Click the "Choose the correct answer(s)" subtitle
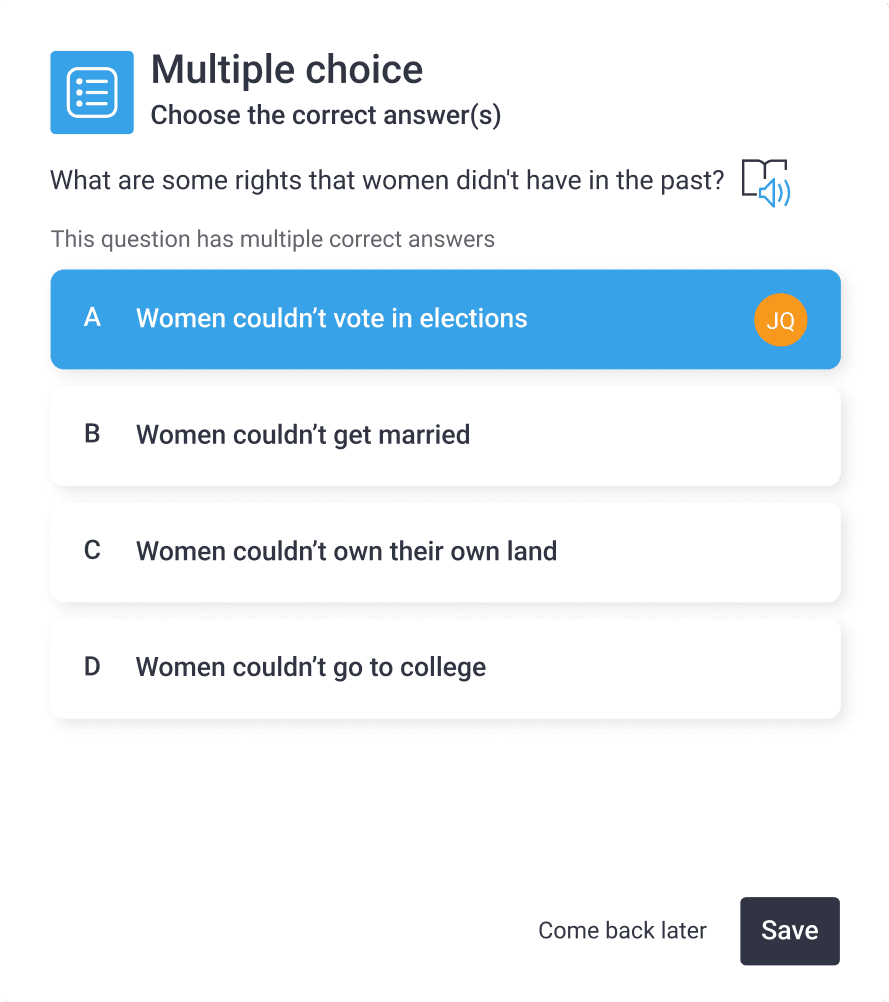 tap(326, 116)
